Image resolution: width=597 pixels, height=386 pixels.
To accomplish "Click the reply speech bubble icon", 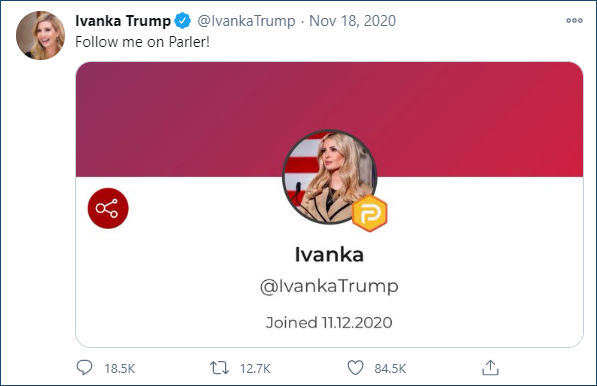I will [x=84, y=368].
